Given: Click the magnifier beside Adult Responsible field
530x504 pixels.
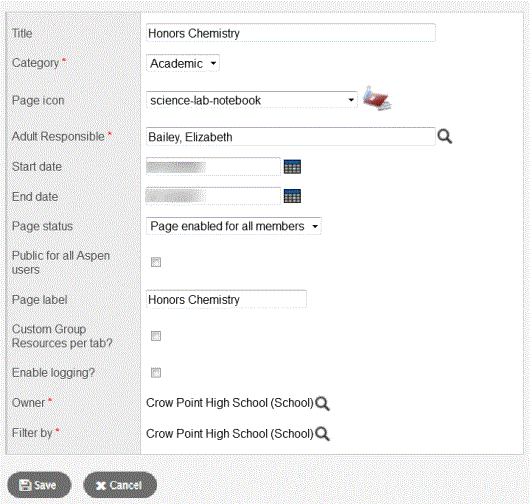Looking at the screenshot, I should click(444, 137).
